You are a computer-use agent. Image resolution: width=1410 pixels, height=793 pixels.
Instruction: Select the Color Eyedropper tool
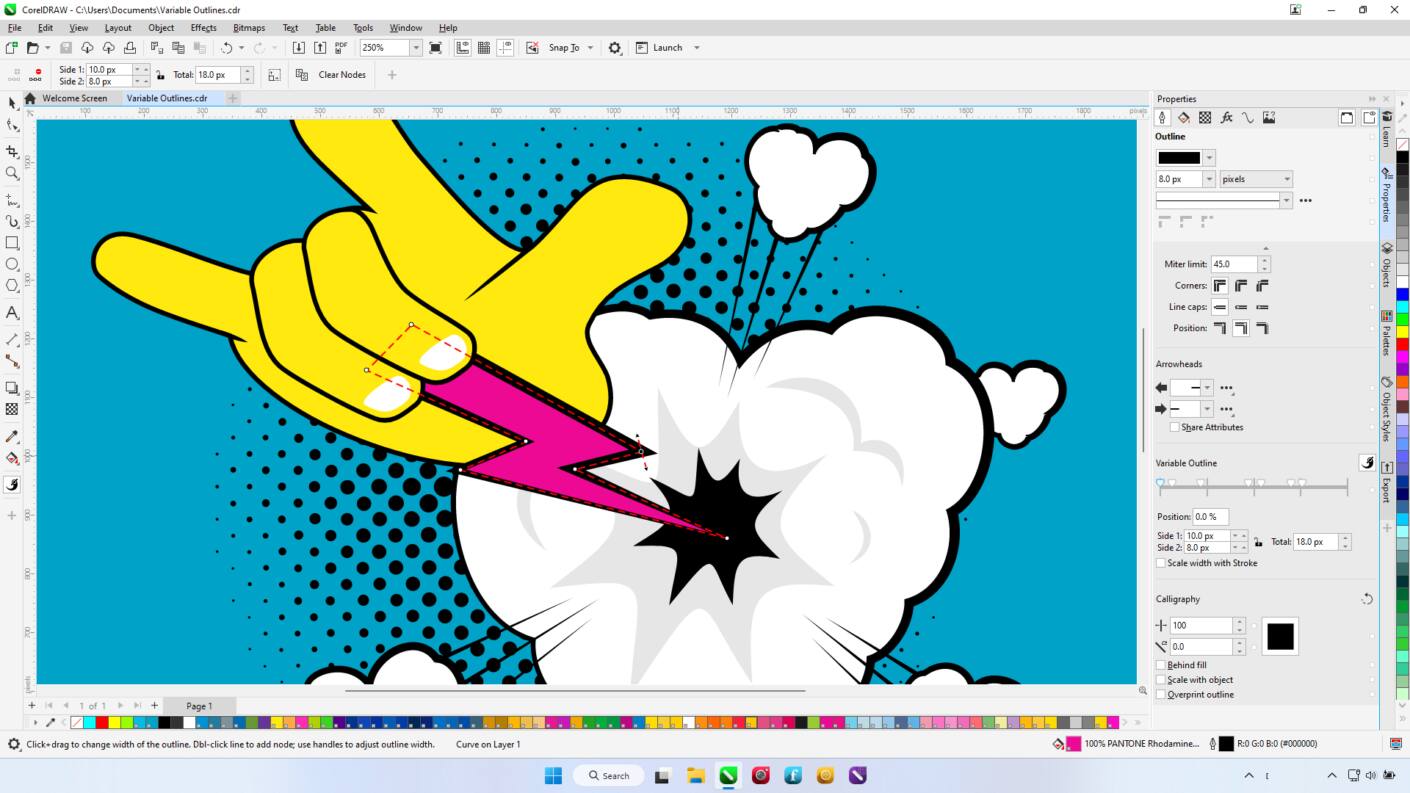[13, 437]
